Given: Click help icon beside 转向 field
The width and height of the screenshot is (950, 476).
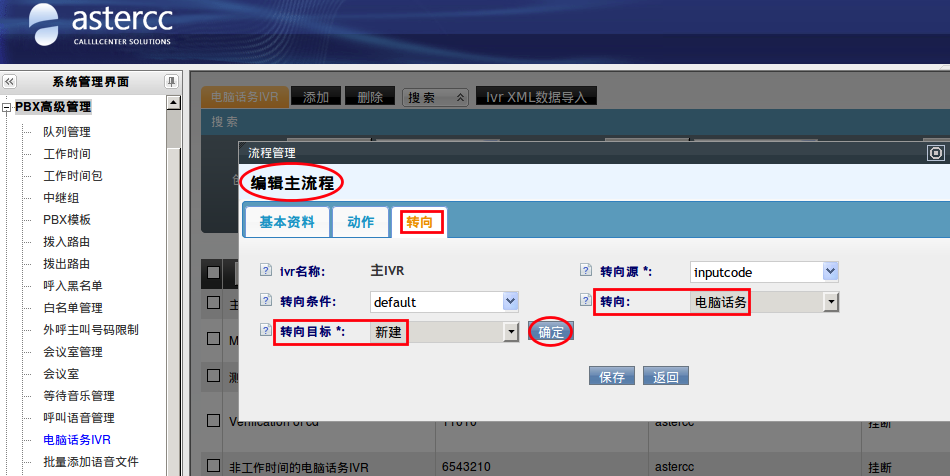Looking at the screenshot, I should (586, 300).
